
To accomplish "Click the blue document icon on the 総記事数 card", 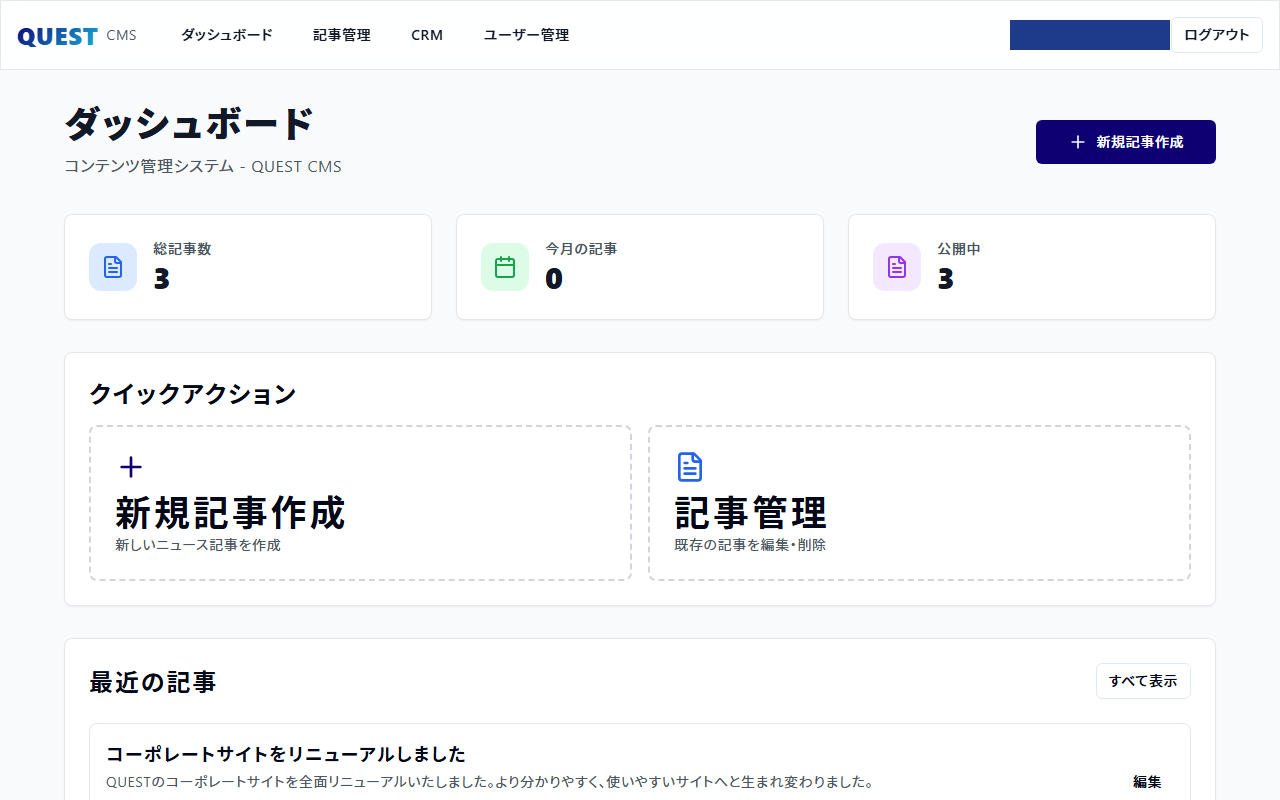I will point(112,267).
